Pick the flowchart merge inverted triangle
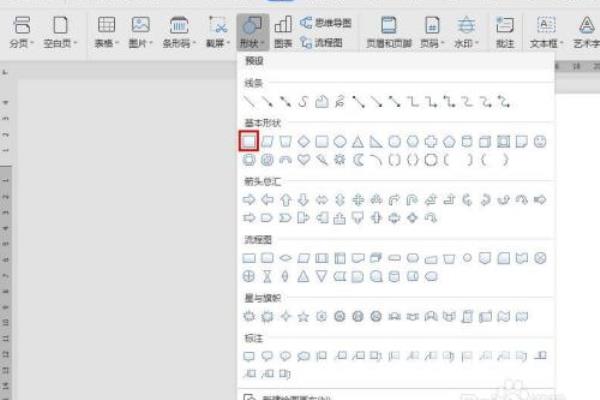Image resolution: width=600 pixels, height=400 pixels. tap(322, 276)
